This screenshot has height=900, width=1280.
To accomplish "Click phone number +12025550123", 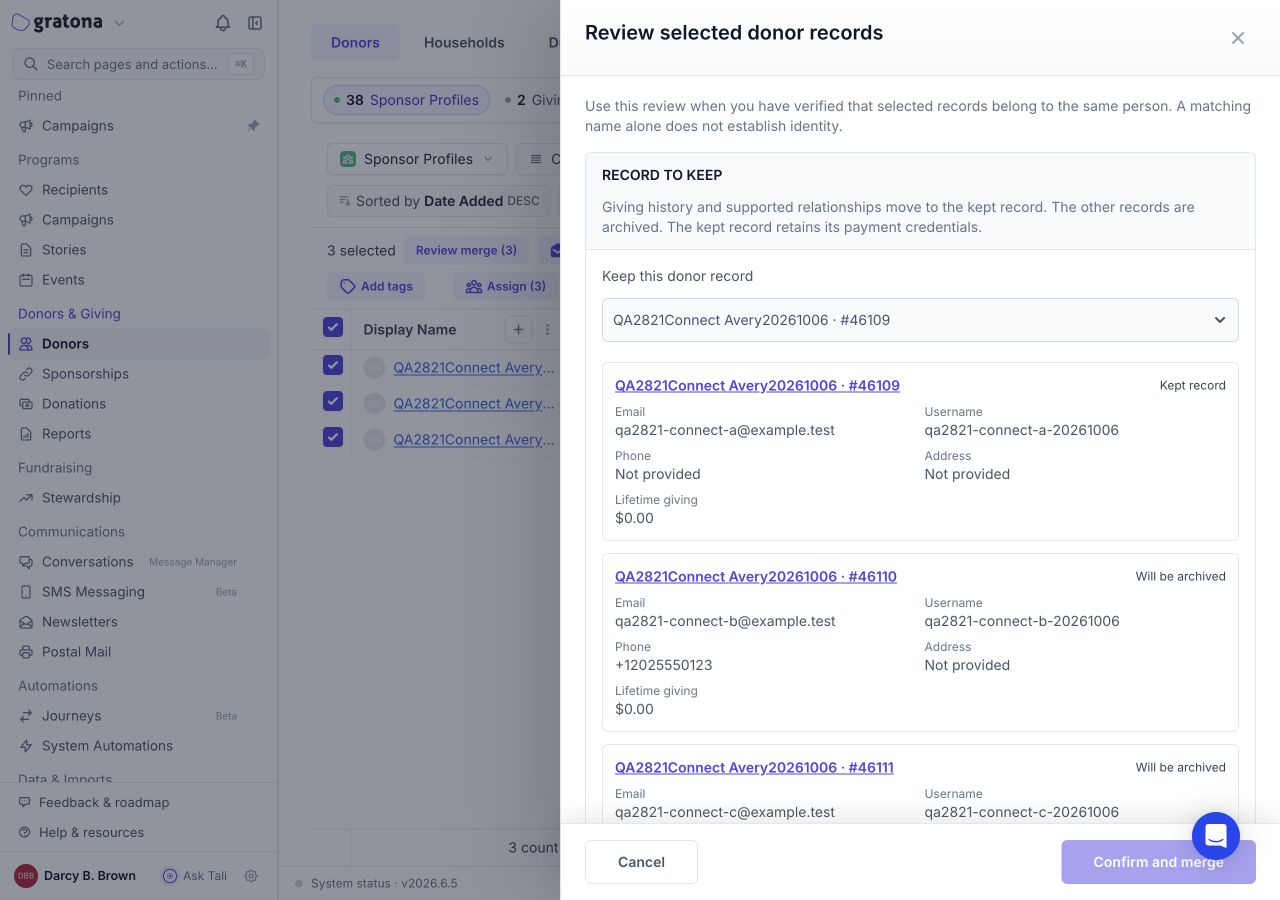I will pos(664,665).
